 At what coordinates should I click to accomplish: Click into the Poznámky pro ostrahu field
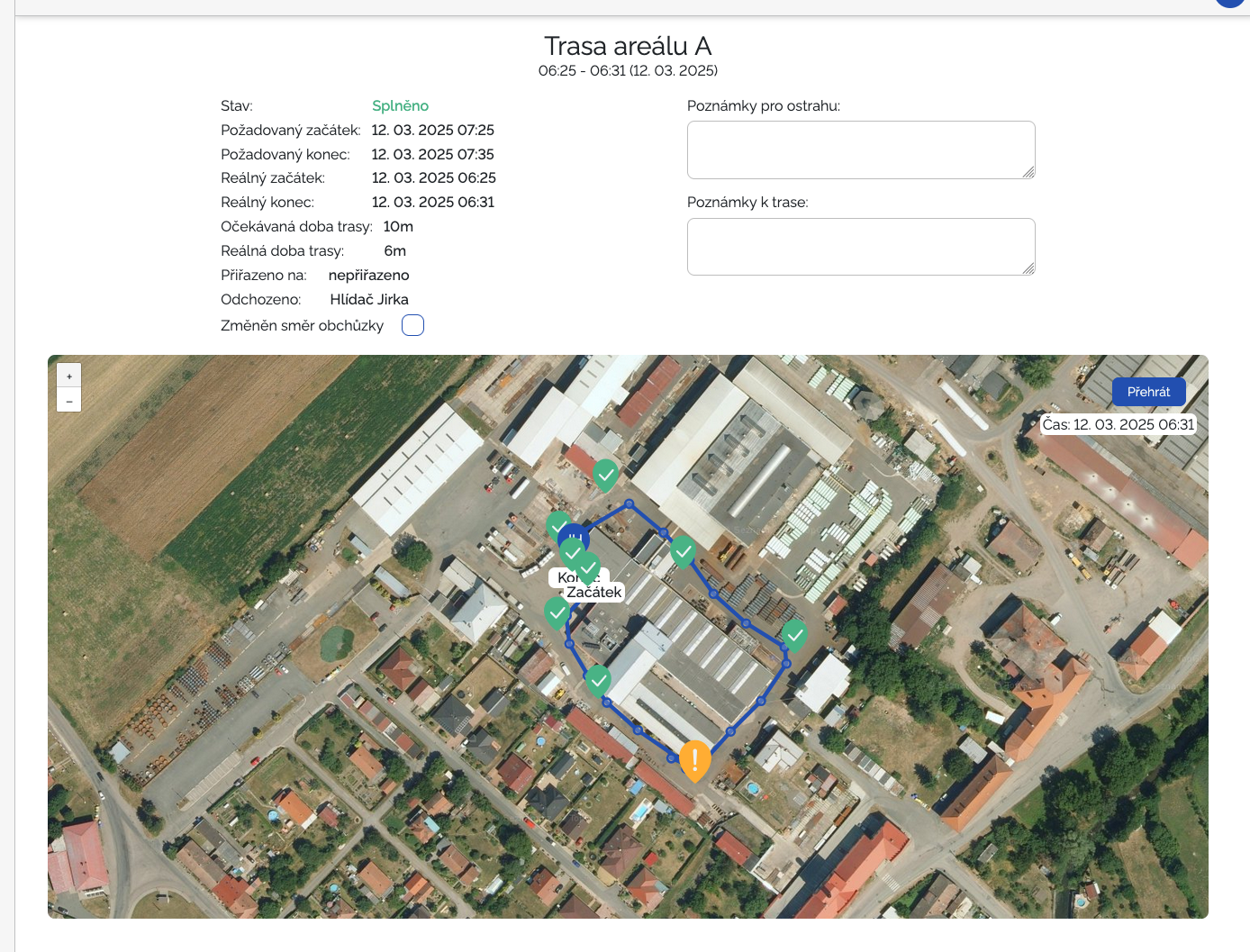coord(860,150)
